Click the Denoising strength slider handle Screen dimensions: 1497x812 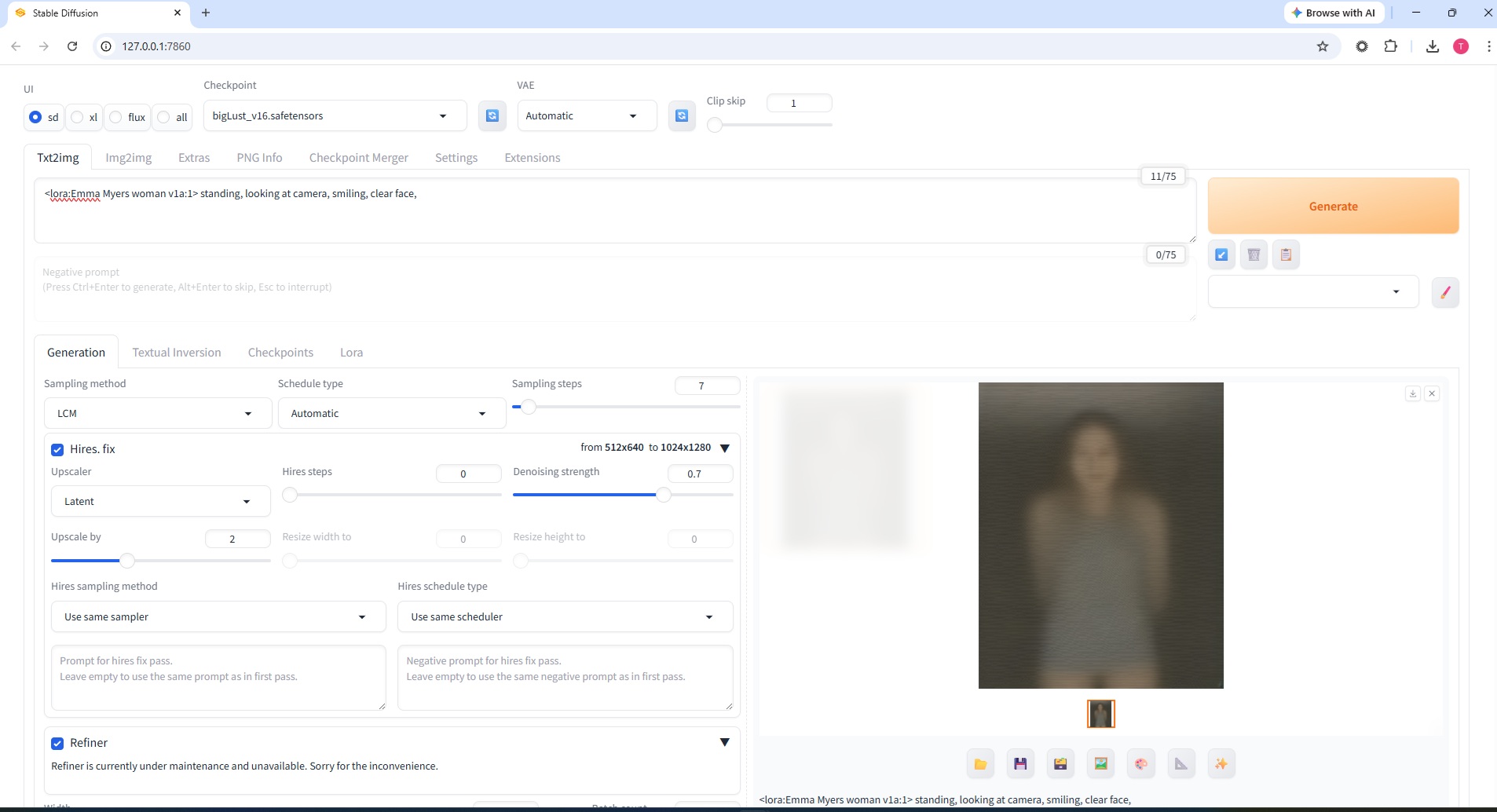pyautogui.click(x=664, y=495)
